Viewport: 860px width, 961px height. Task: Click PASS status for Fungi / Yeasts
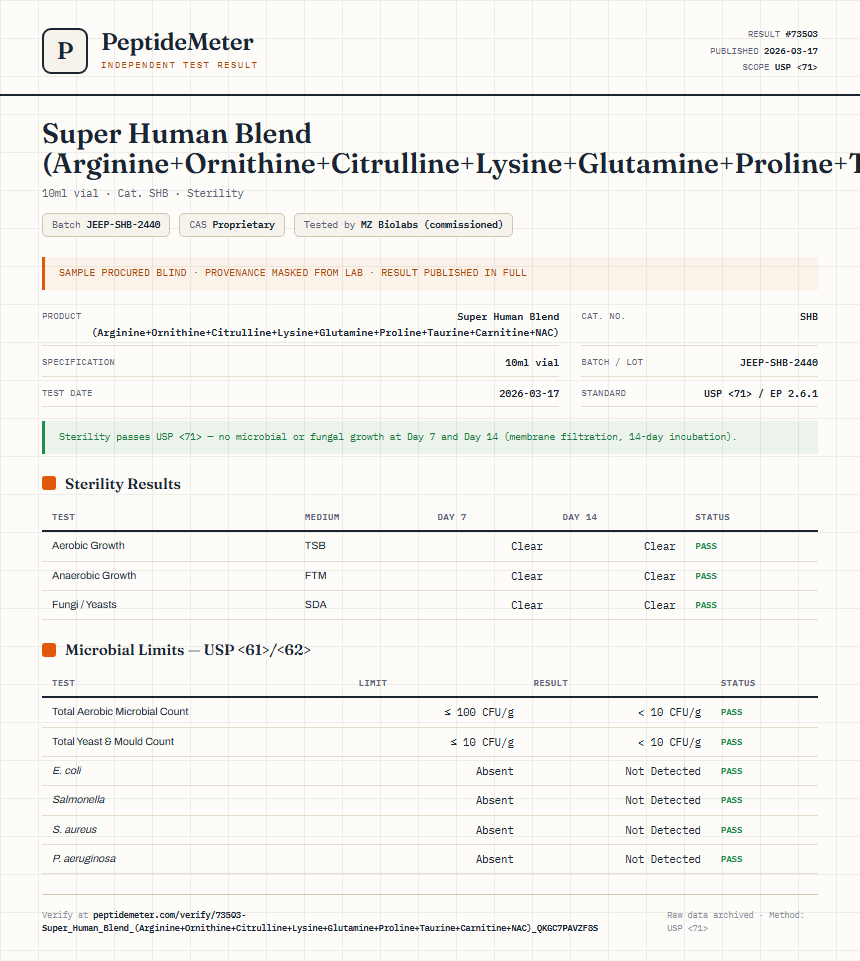coord(706,605)
